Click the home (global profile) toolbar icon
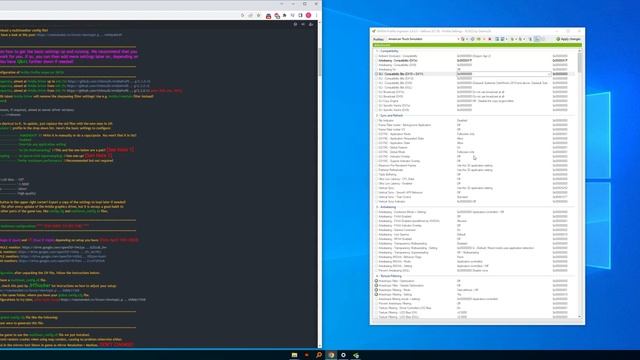The width and height of the screenshot is (640, 360). pos(462,39)
